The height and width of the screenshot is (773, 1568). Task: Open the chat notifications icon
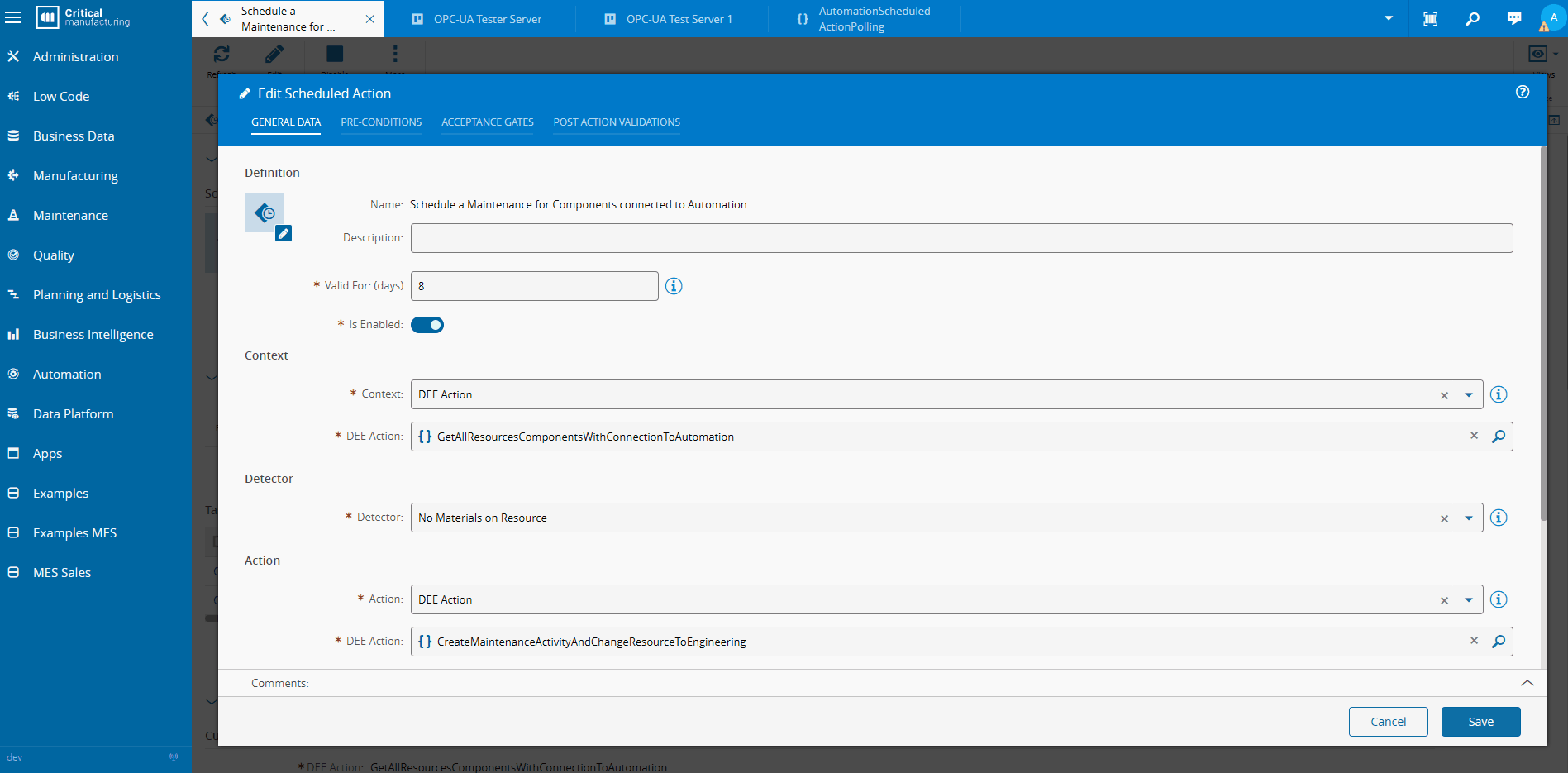(1514, 18)
